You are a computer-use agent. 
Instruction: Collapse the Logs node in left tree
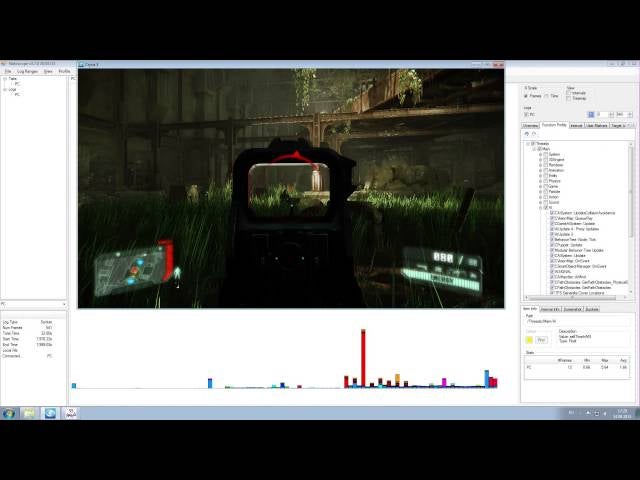pyautogui.click(x=4, y=89)
